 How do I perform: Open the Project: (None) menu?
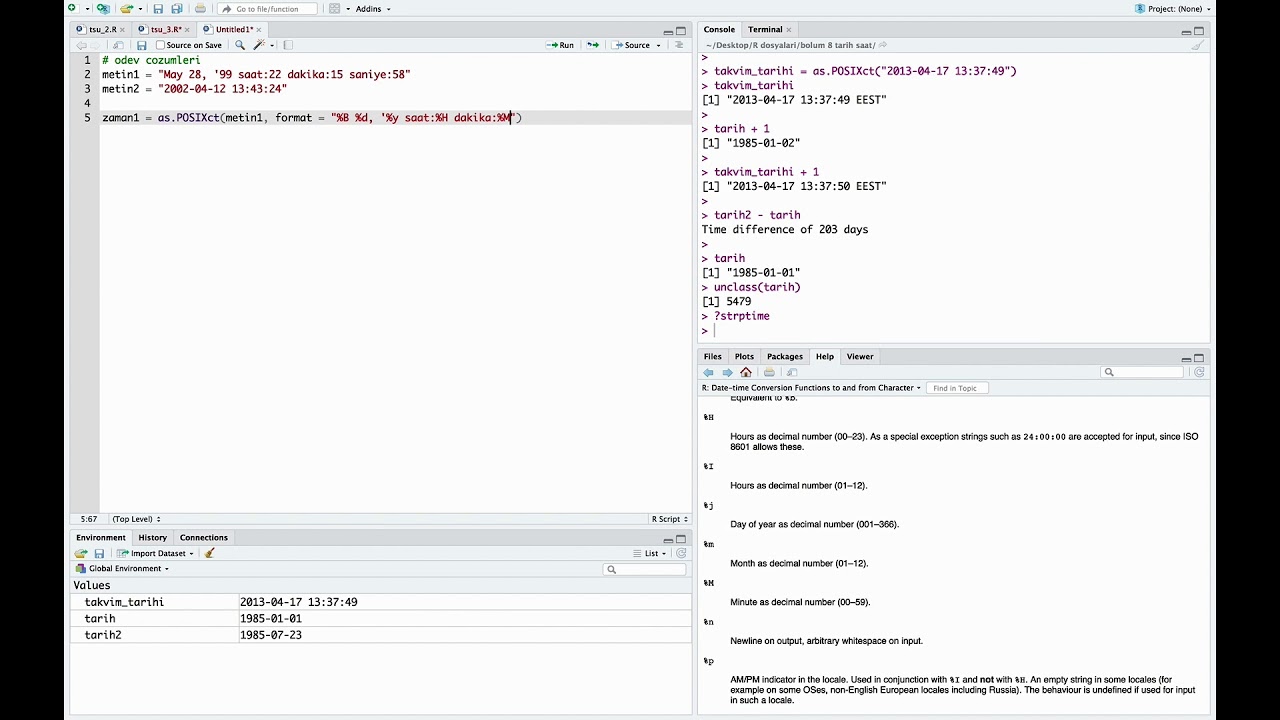tap(1173, 9)
